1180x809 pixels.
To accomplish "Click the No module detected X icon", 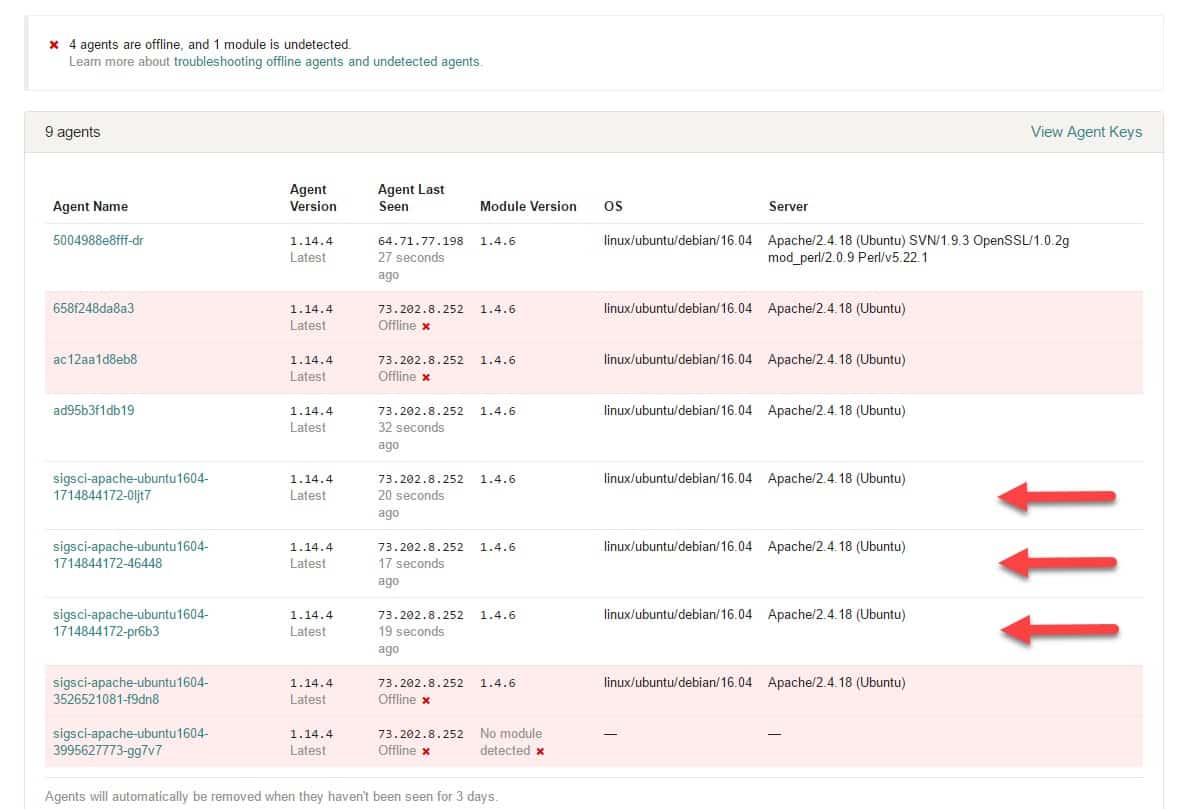I will click(540, 752).
